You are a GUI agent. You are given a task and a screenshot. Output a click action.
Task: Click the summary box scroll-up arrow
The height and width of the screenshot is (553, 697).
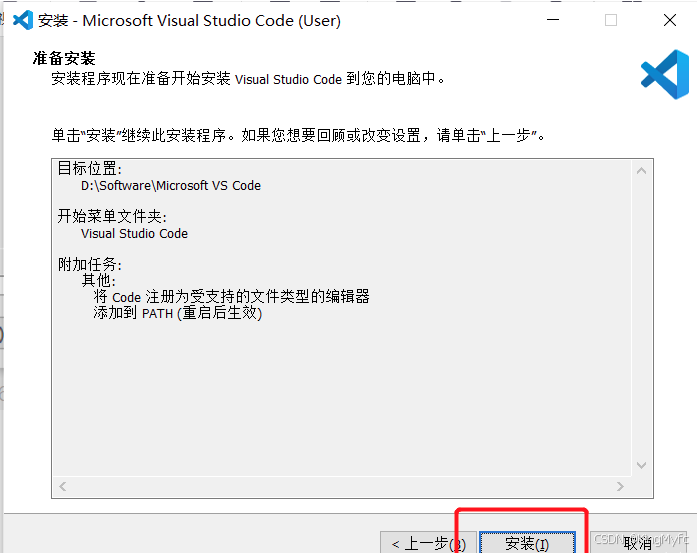(x=641, y=171)
